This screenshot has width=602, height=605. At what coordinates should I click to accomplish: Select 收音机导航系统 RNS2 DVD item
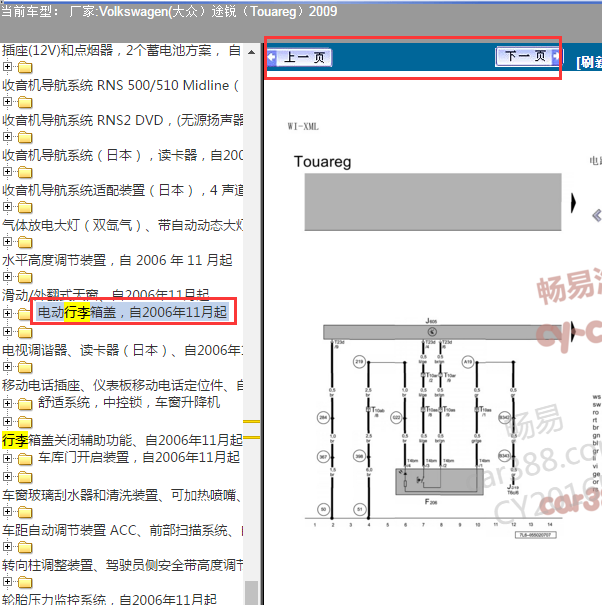tap(122, 120)
